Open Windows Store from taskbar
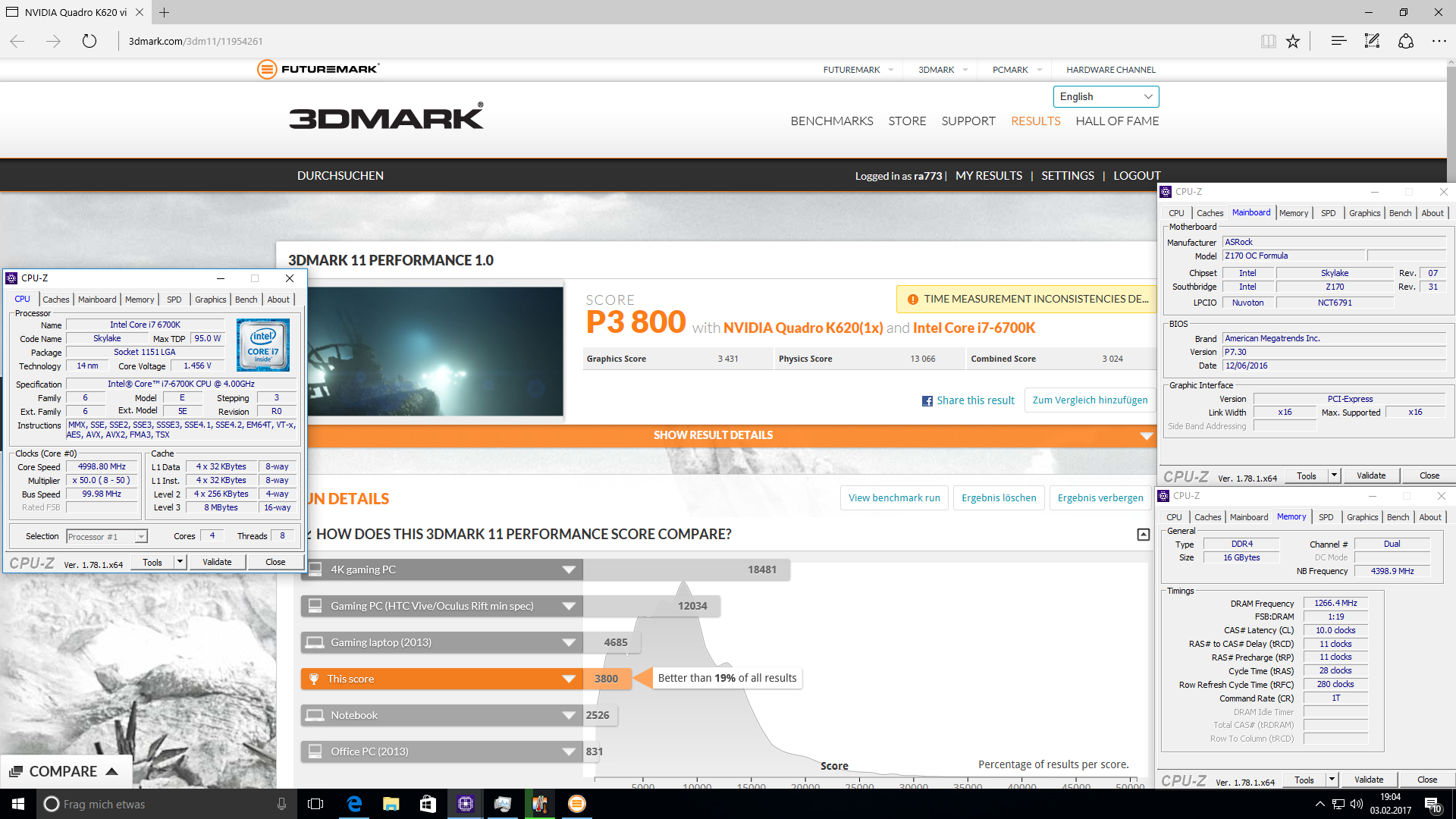This screenshot has width=1456, height=819. tap(428, 804)
